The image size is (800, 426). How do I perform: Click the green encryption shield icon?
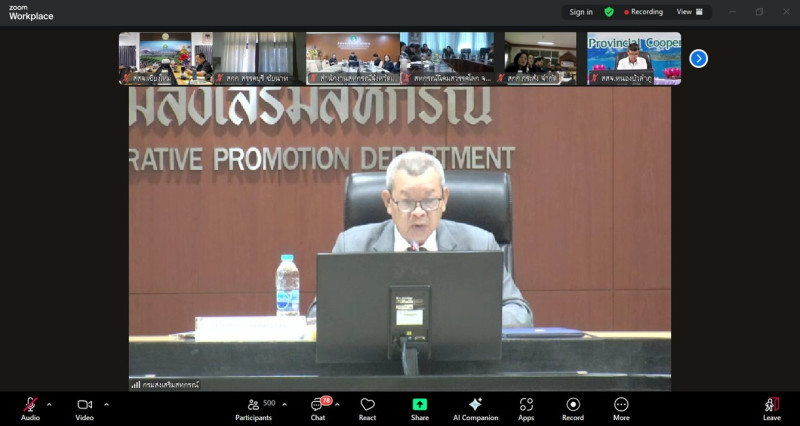[x=609, y=12]
